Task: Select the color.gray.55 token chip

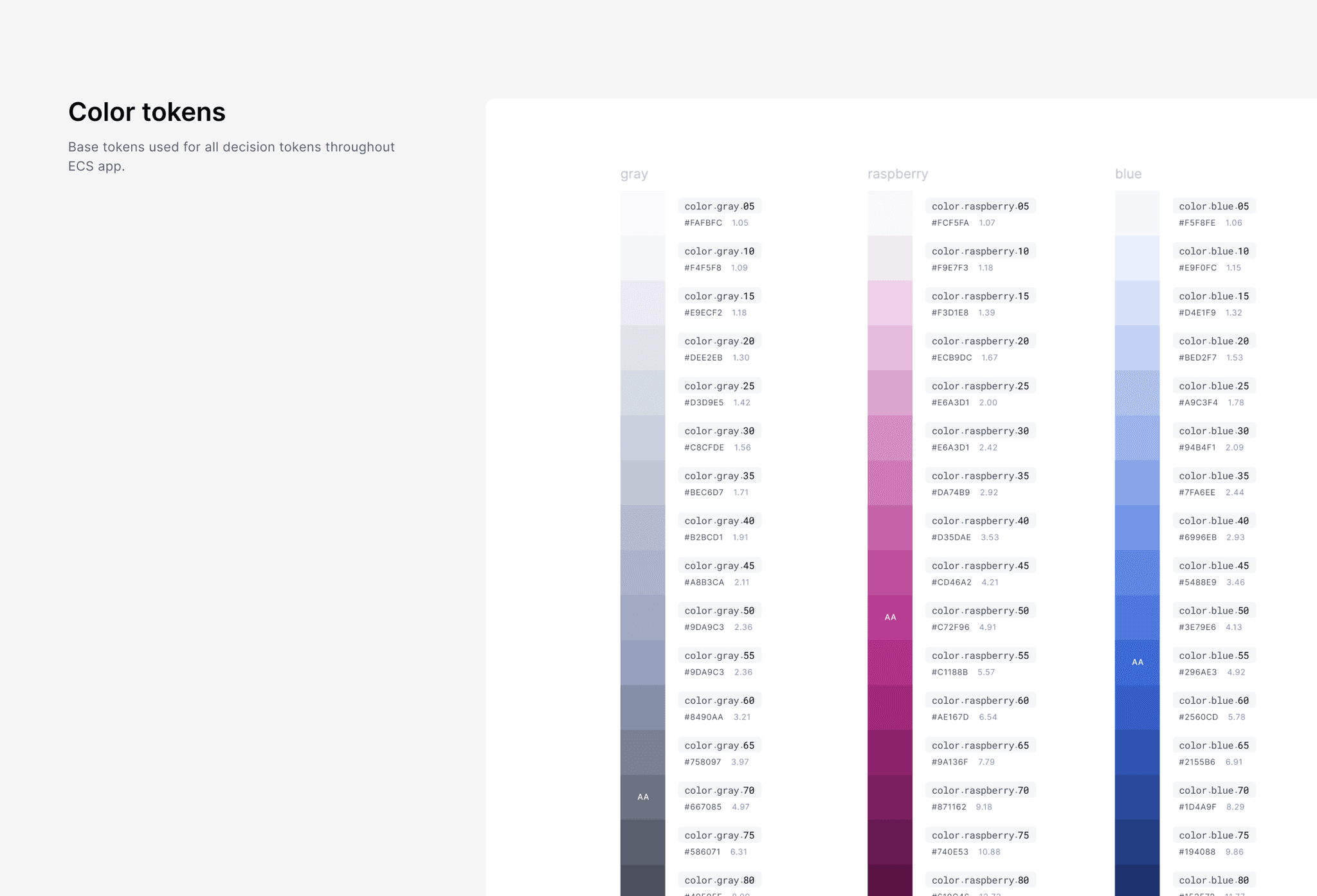Action: (719, 655)
